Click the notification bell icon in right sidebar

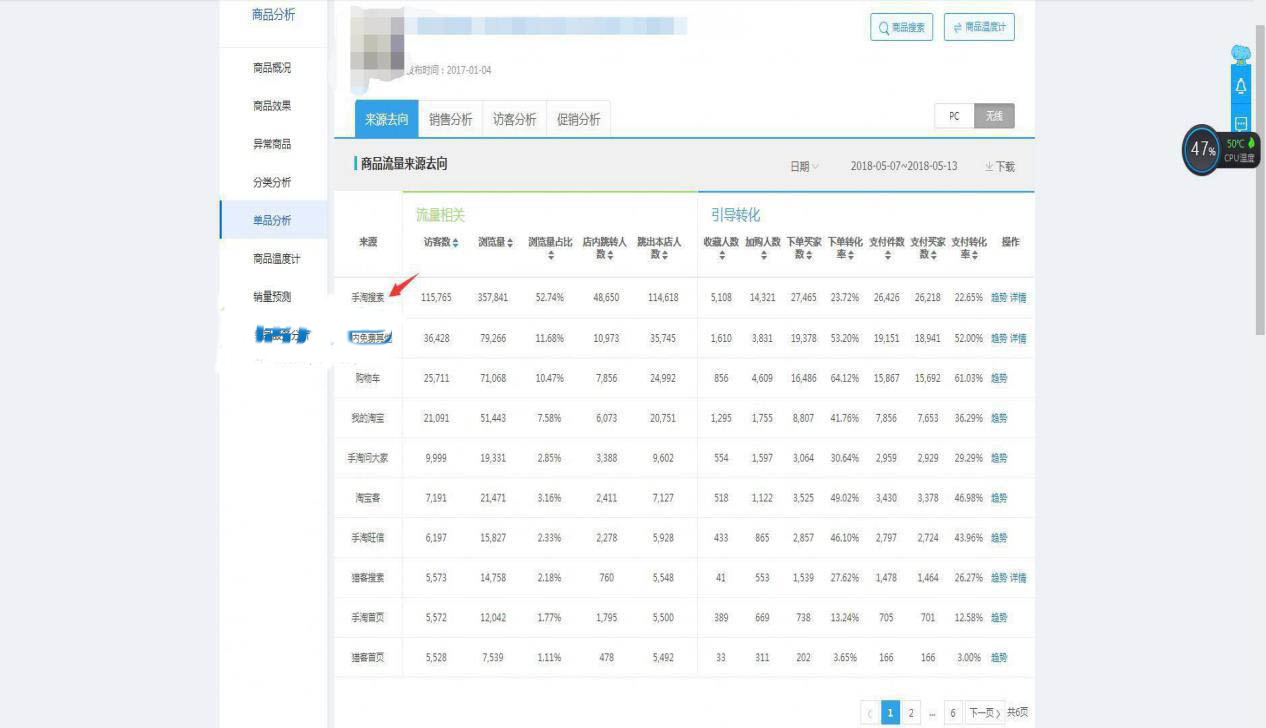pyautogui.click(x=1240, y=86)
